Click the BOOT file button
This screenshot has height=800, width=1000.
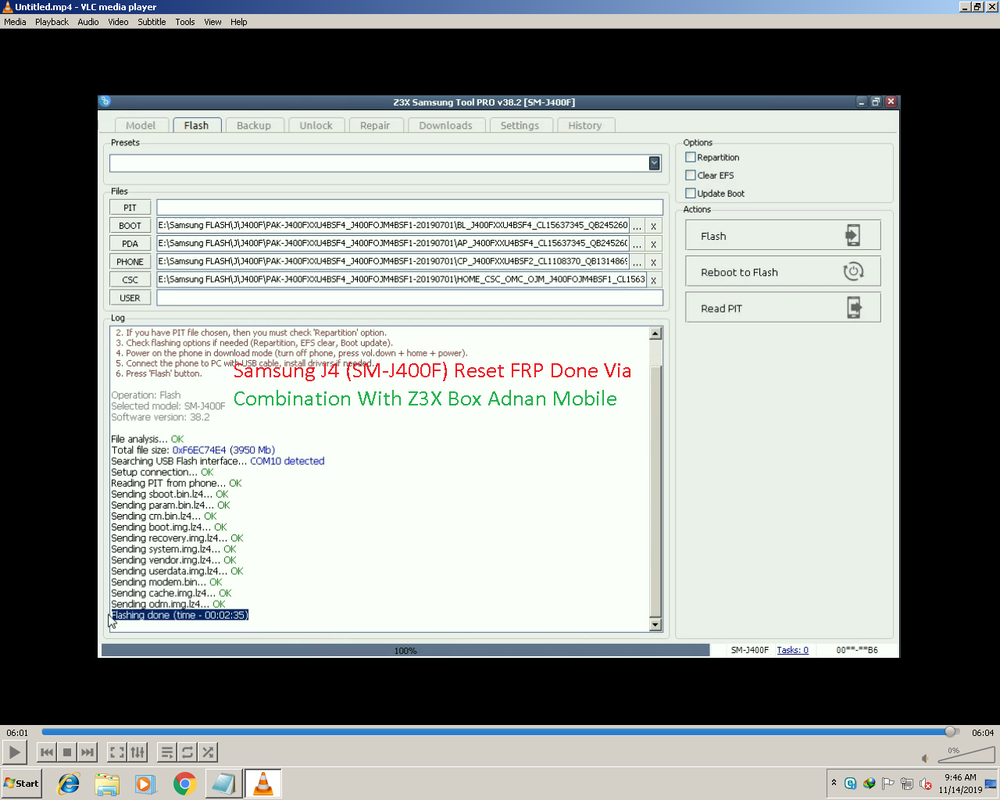(x=130, y=225)
